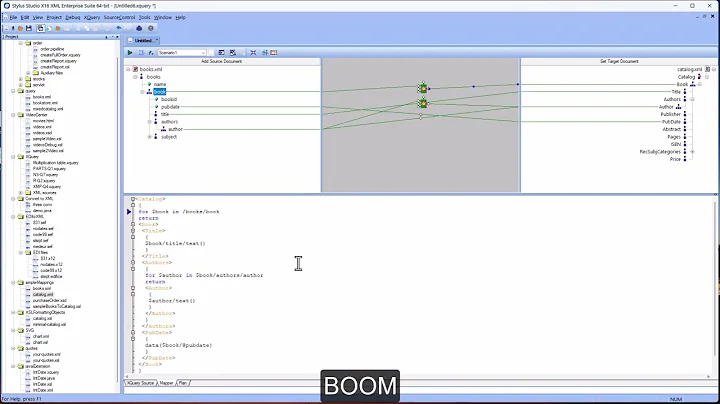Click the catalog.xml target document icon

coord(708,69)
